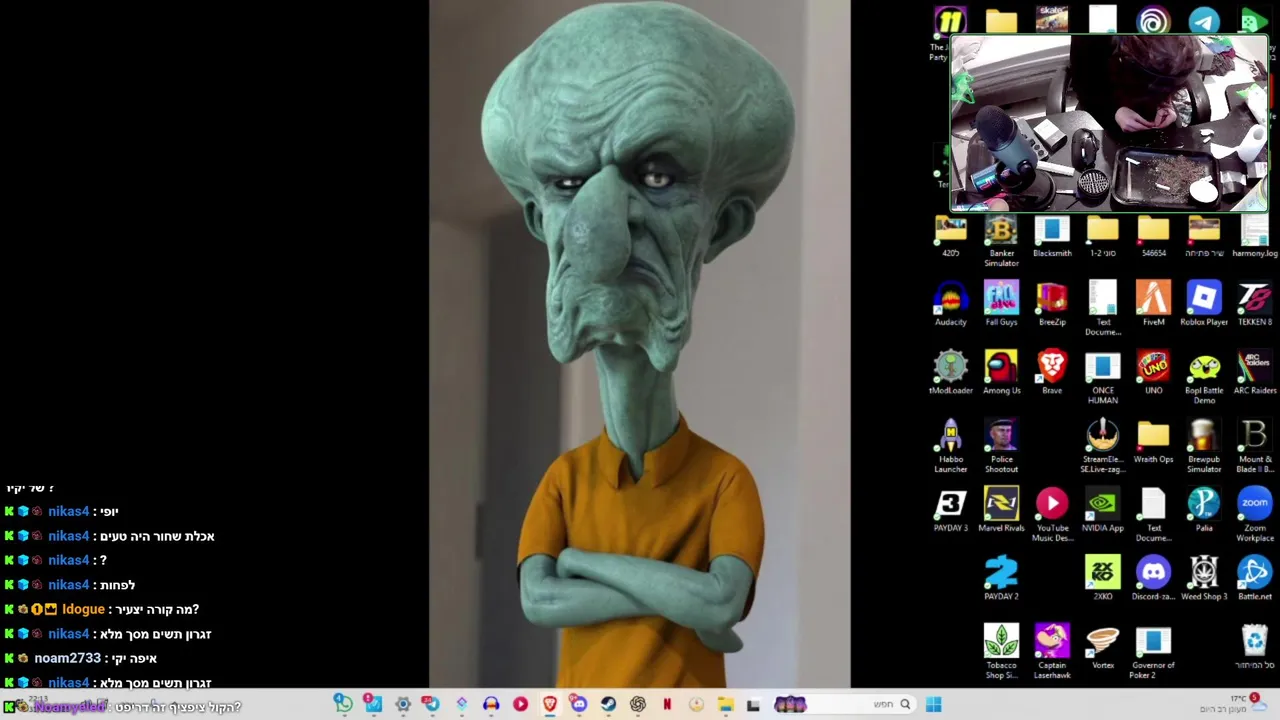
Task: Launch Vortex from the desktop
Action: [1103, 647]
